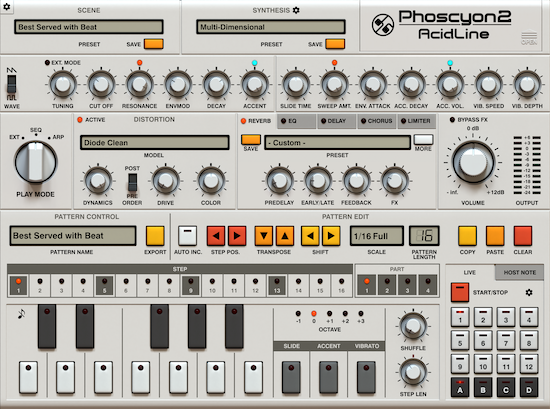Select octave +1 LED
This screenshot has width=550, height=409.
point(329,314)
